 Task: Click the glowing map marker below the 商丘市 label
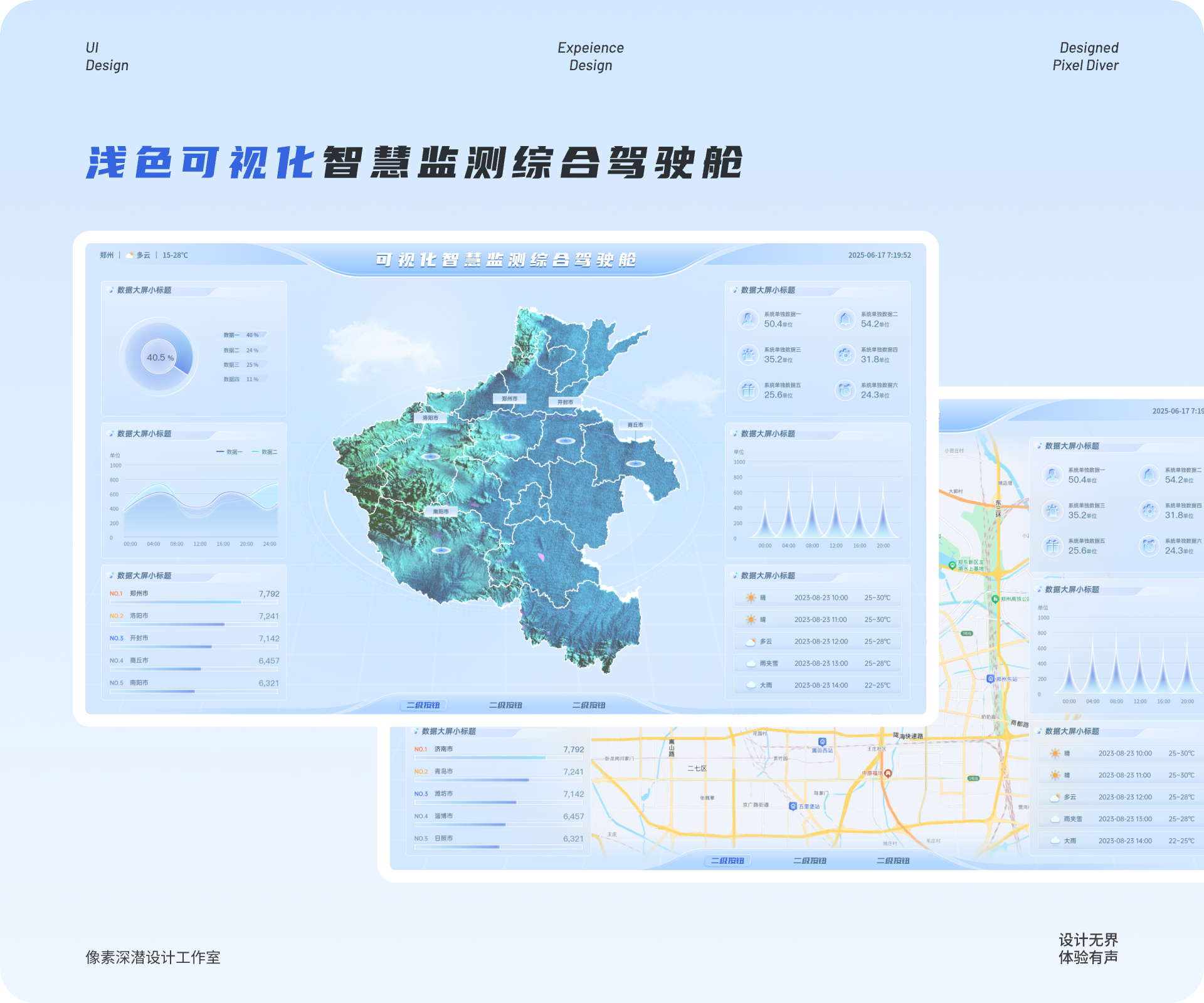(636, 463)
